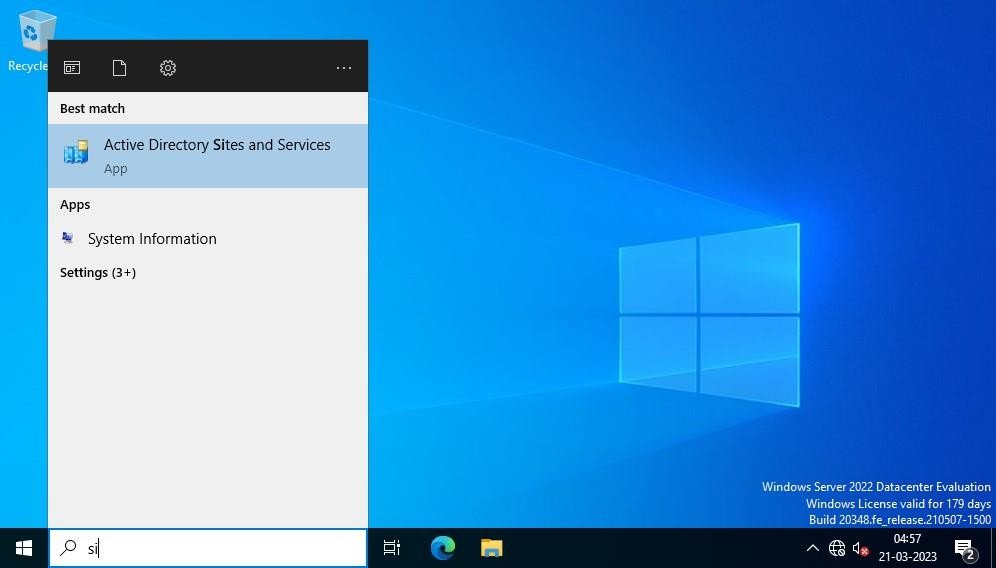This screenshot has width=996, height=568.
Task: Open the Windows Start menu
Action: point(24,548)
